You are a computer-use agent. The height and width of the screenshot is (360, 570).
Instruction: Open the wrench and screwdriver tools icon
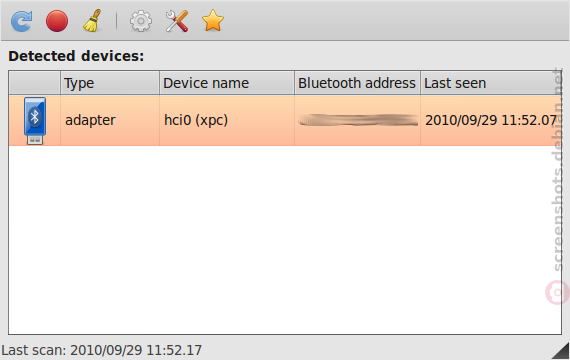click(x=177, y=21)
